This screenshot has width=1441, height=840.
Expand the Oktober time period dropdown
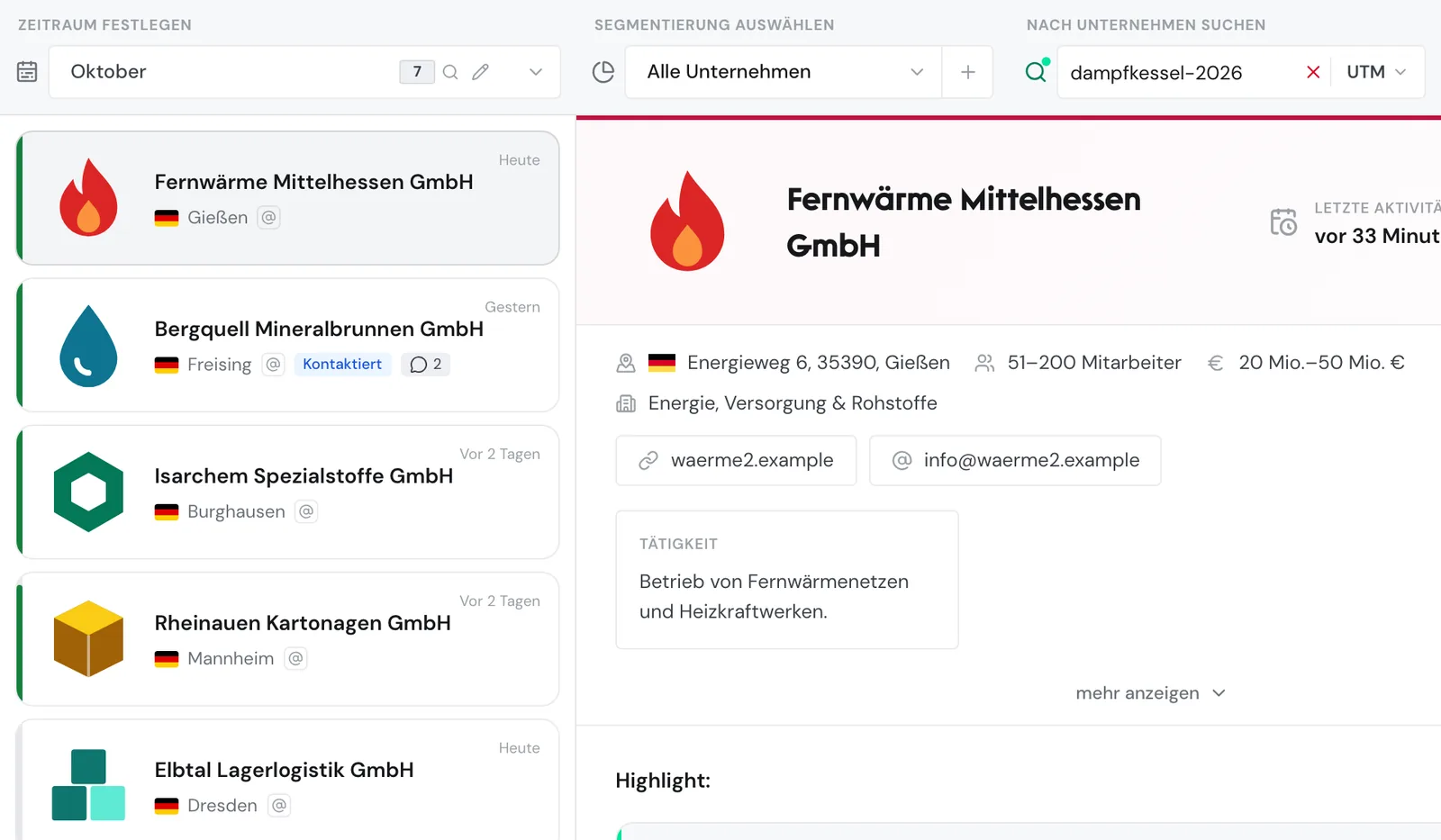coord(536,72)
